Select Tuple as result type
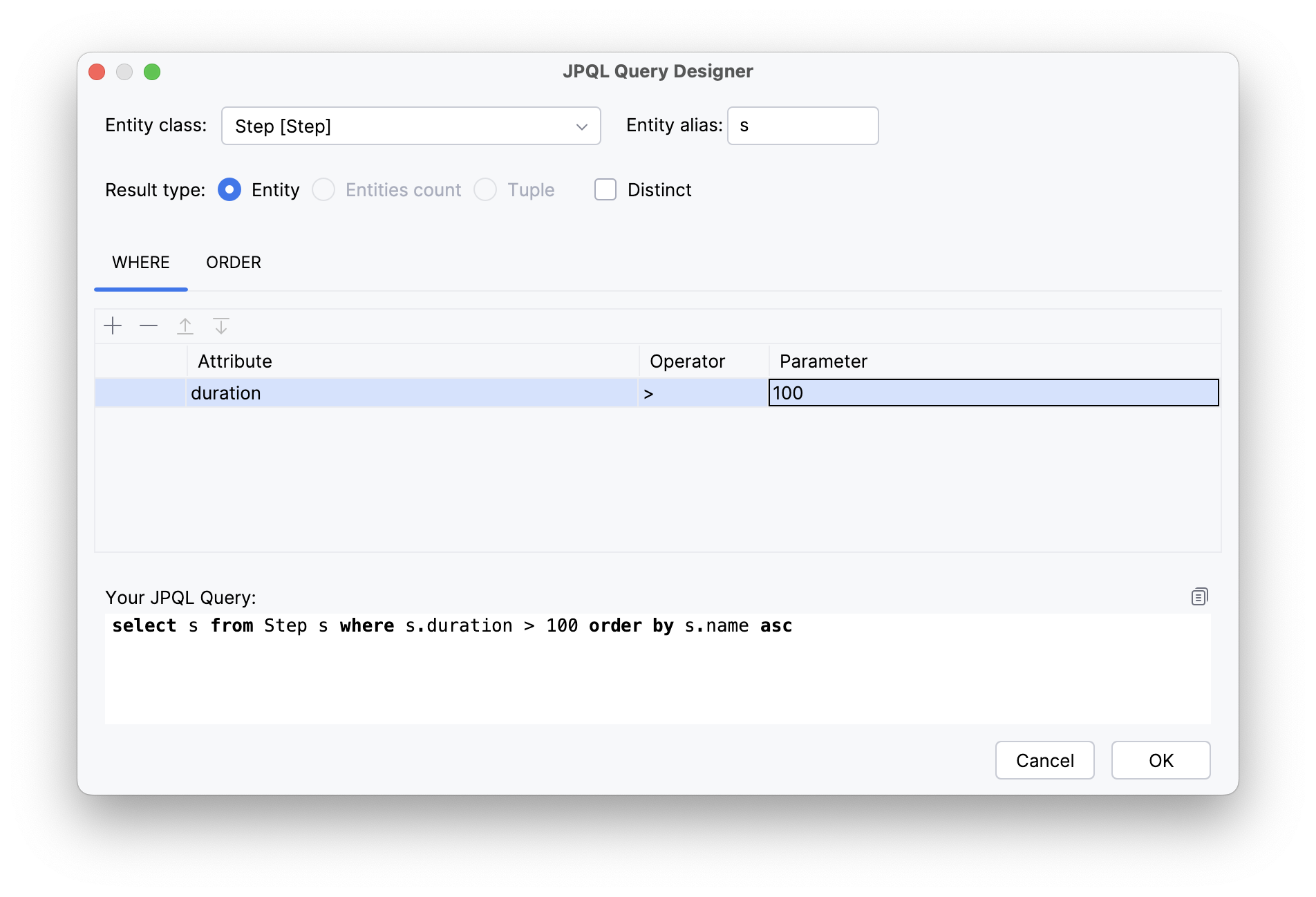The image size is (1316, 897). pyautogui.click(x=485, y=189)
